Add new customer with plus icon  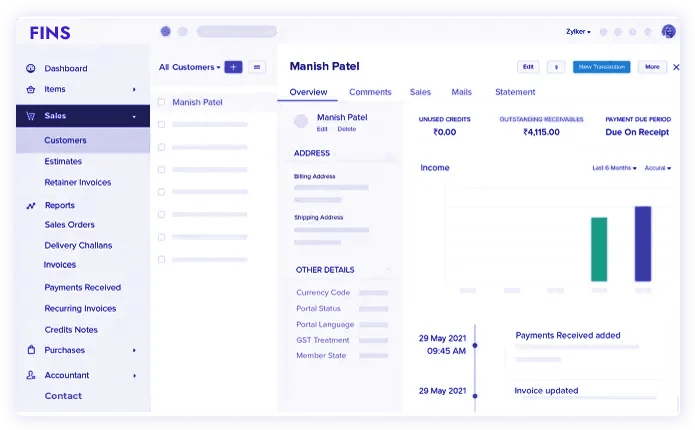(233, 67)
